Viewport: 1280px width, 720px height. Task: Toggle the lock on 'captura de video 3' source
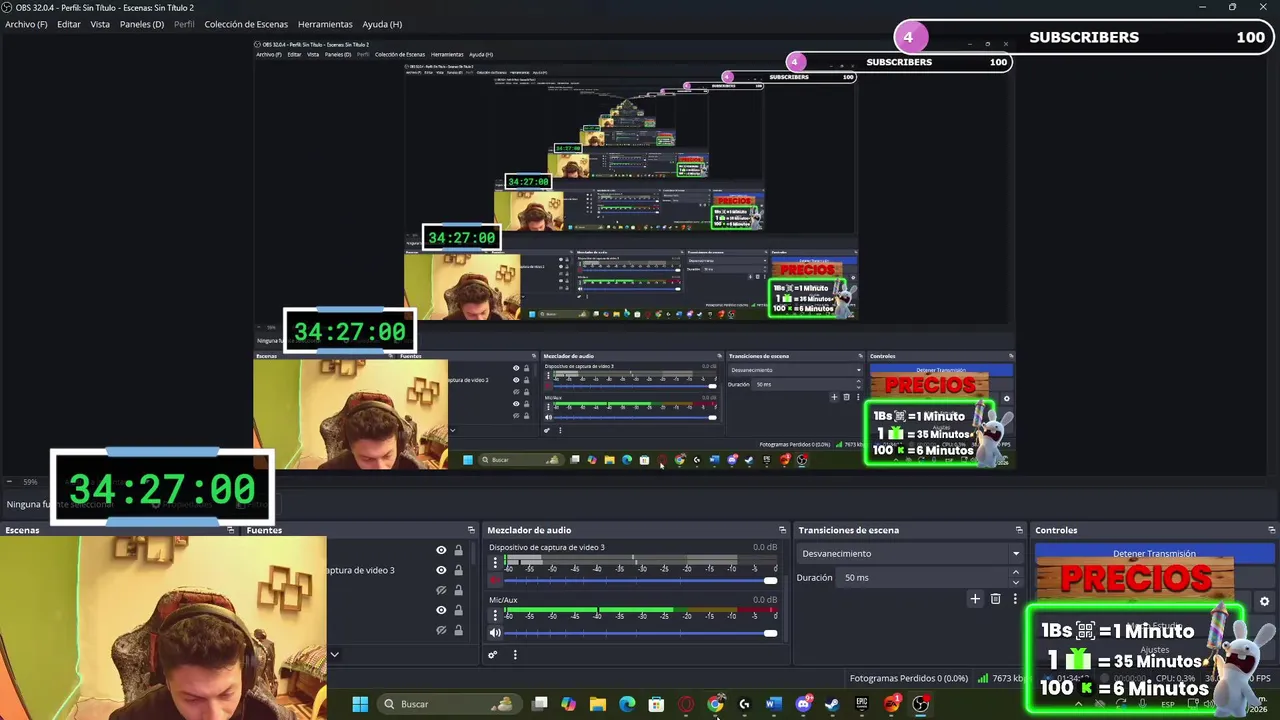tap(459, 570)
